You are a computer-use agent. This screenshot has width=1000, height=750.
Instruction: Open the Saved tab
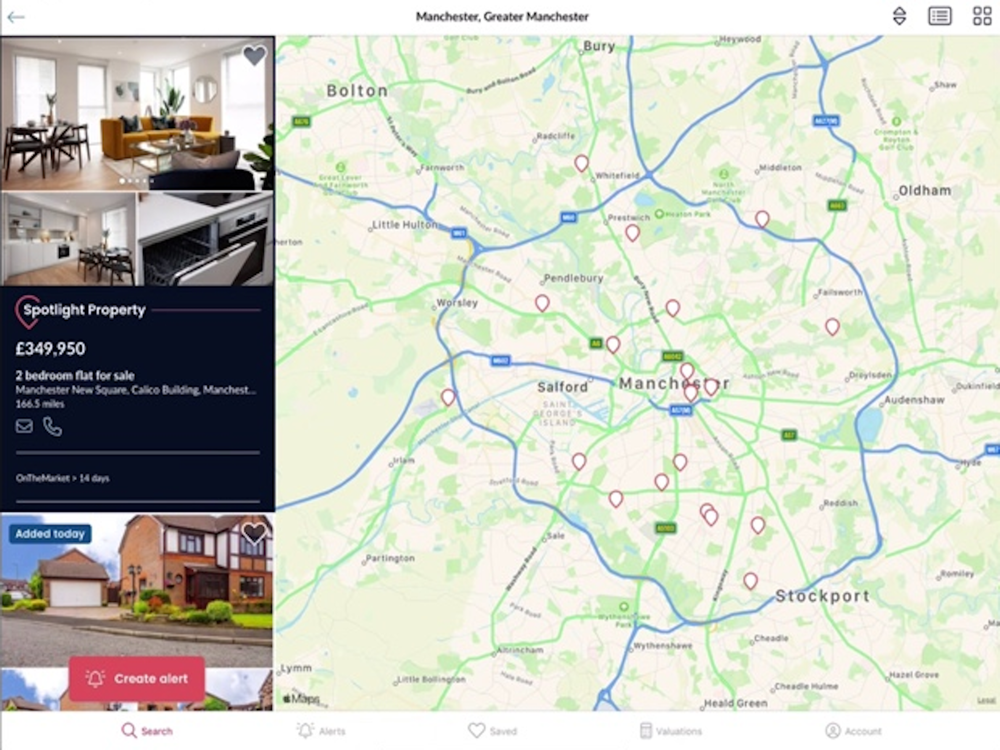pos(492,731)
